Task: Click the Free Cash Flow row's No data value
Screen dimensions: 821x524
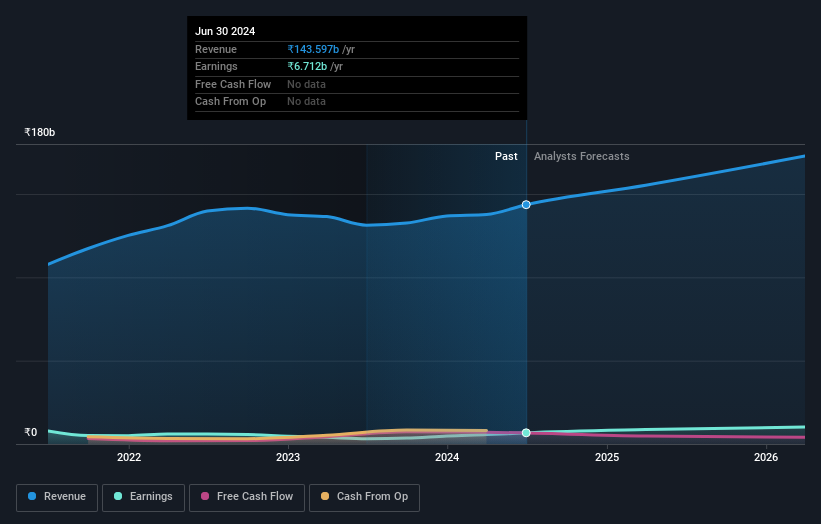Action: point(306,84)
